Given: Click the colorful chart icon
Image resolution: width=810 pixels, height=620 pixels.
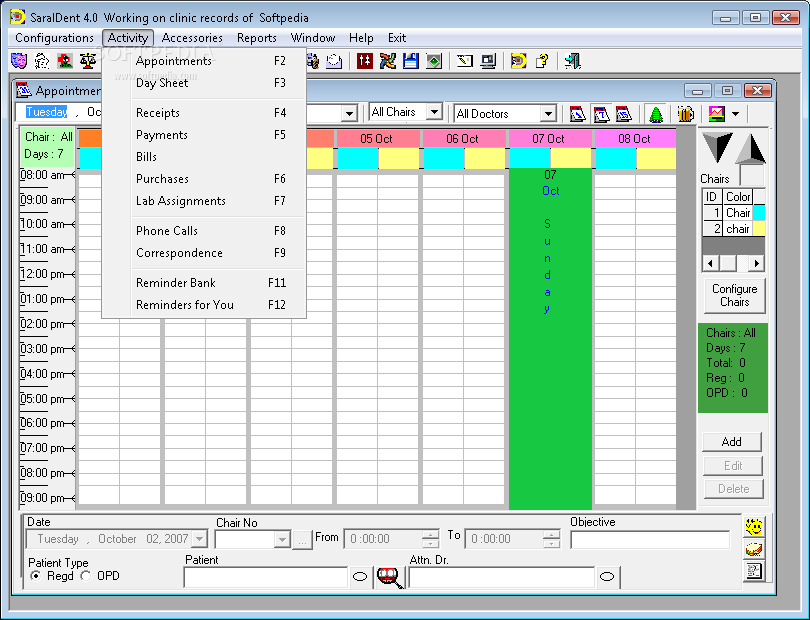Looking at the screenshot, I should 716,114.
